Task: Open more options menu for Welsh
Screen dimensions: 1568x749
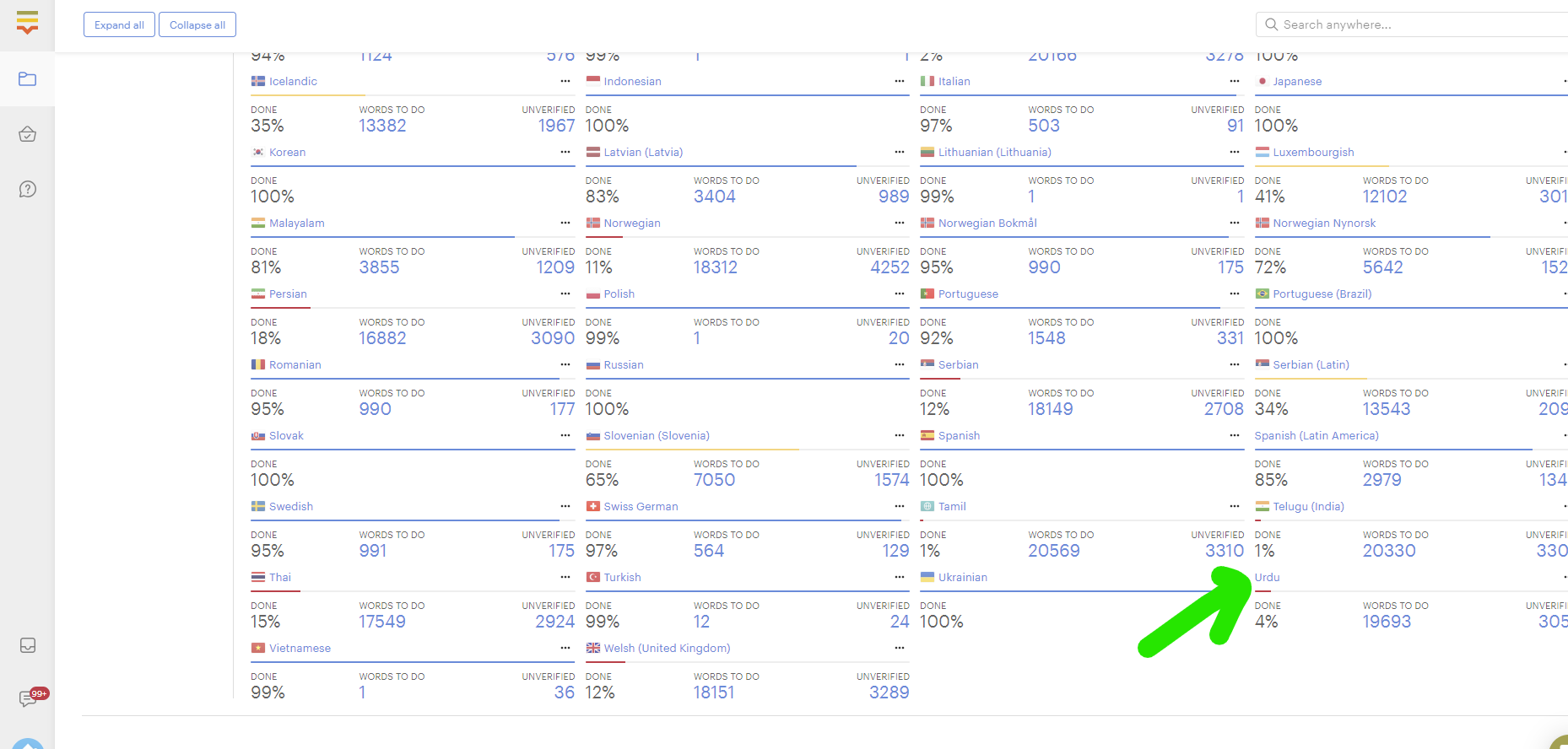Action: (899, 649)
